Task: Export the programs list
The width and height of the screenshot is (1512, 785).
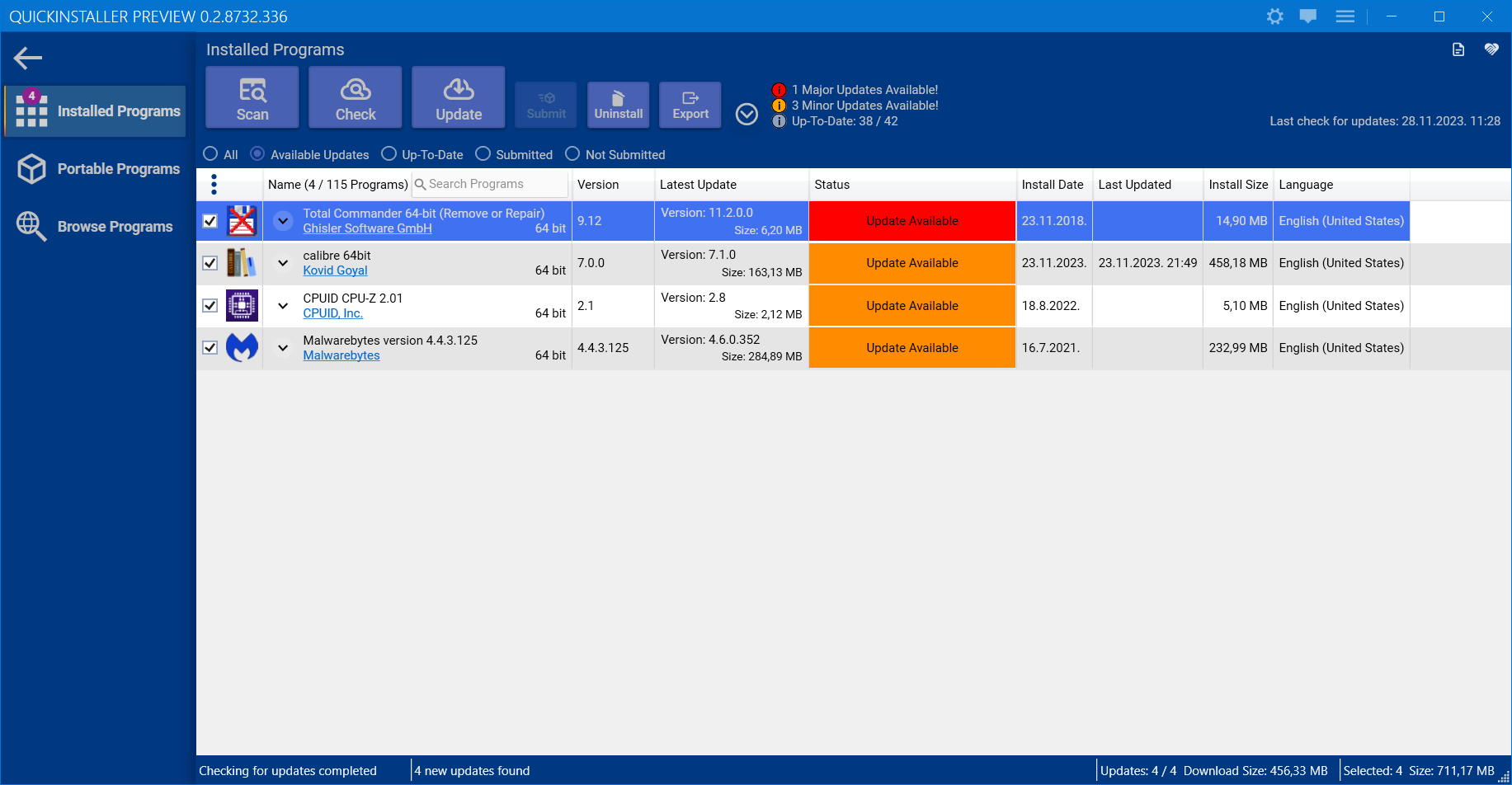Action: pos(690,105)
